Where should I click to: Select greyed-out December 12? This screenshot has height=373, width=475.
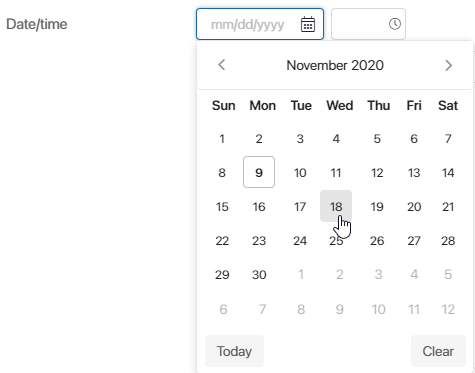tap(448, 309)
